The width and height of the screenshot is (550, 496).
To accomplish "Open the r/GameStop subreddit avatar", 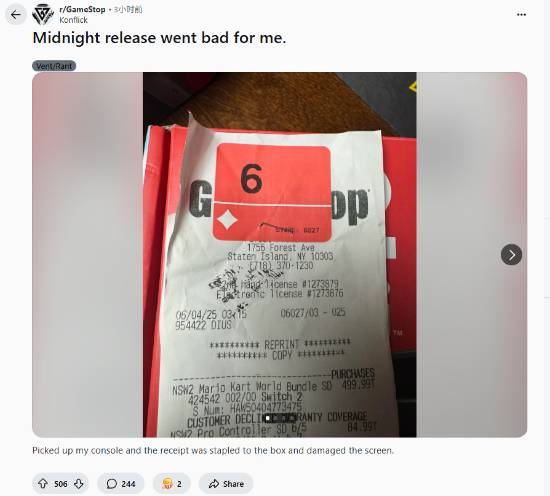I will (43, 14).
